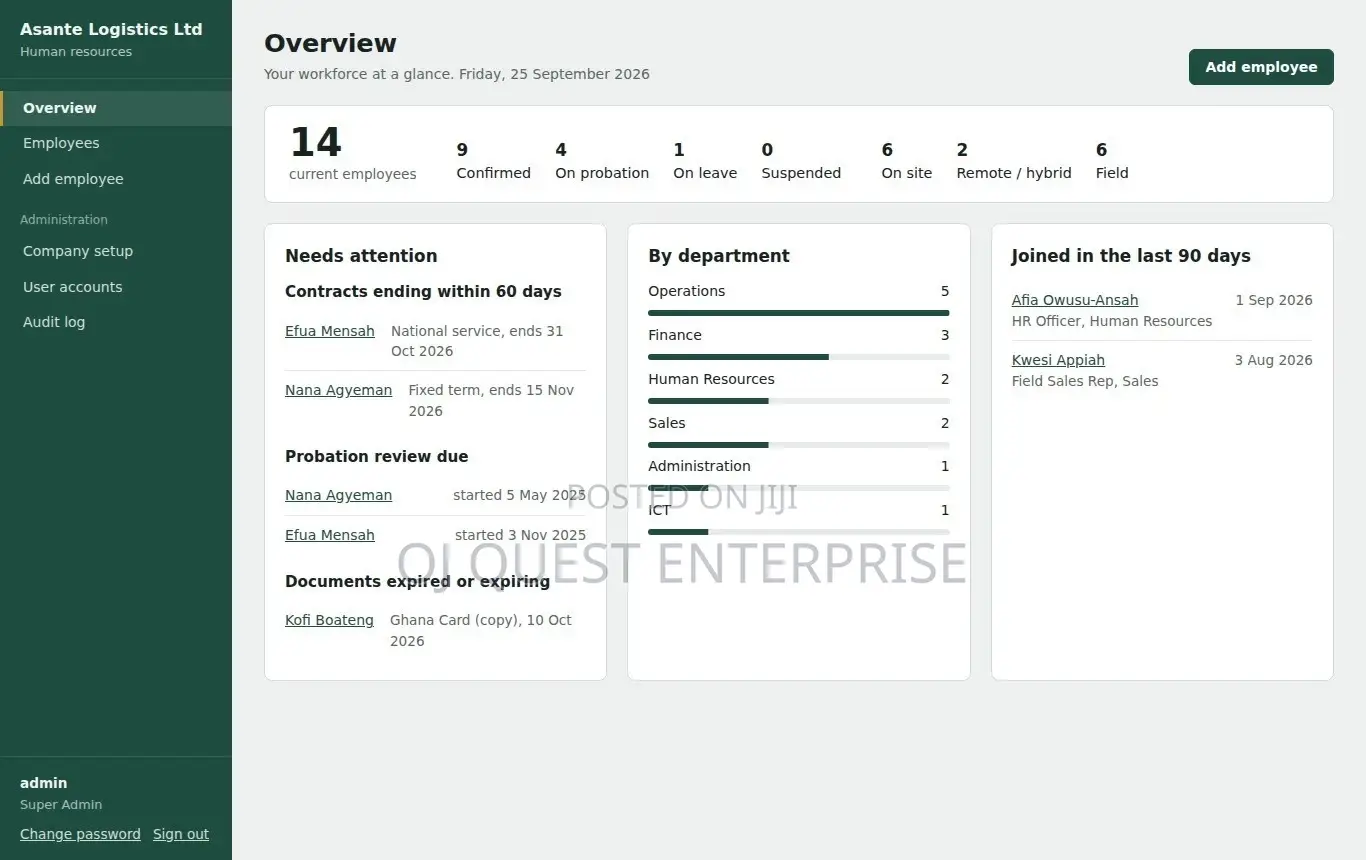Open the Overview page in the sidebar
The width and height of the screenshot is (1366, 860).
pyautogui.click(x=116, y=108)
